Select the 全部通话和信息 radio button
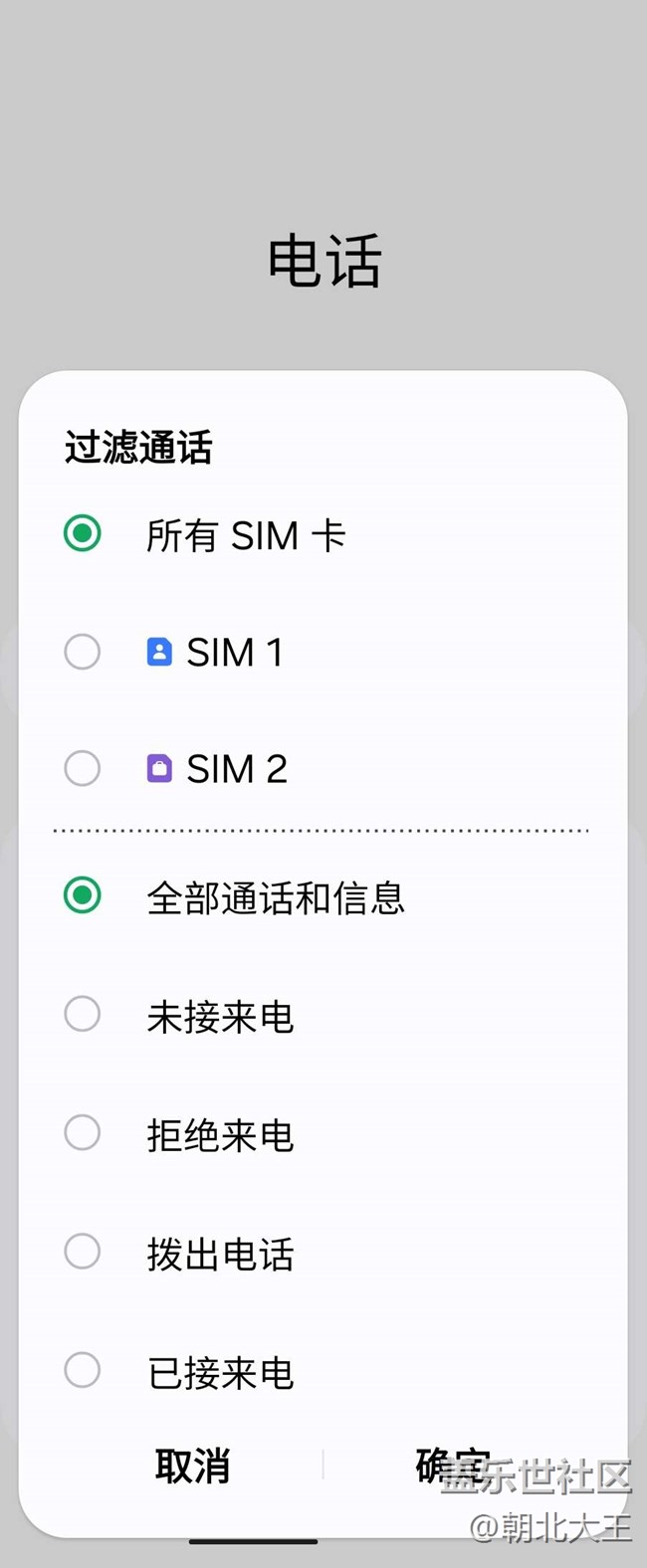Viewport: 647px width, 1568px height. pos(82,896)
